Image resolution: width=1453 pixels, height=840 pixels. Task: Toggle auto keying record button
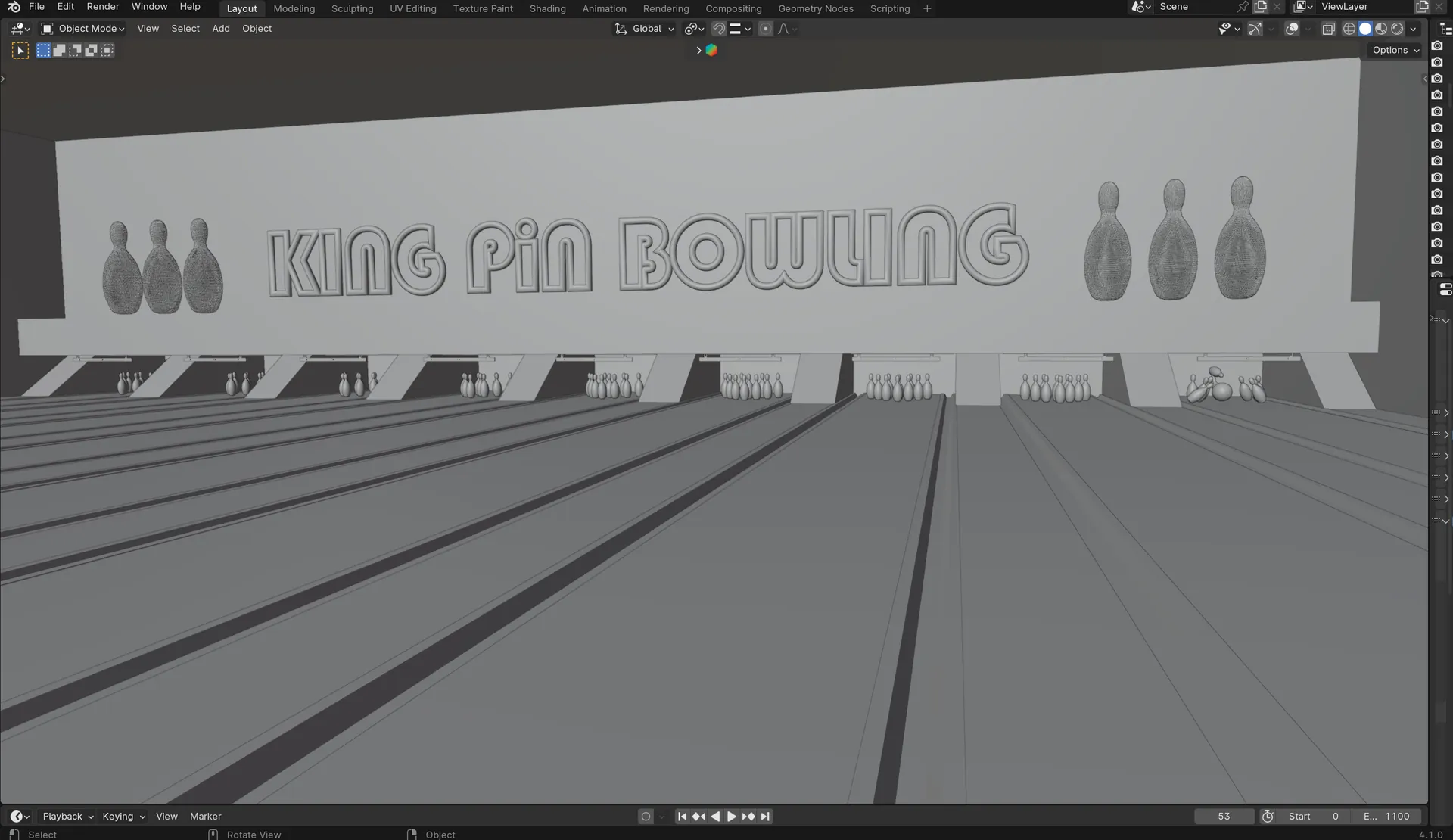(646, 817)
